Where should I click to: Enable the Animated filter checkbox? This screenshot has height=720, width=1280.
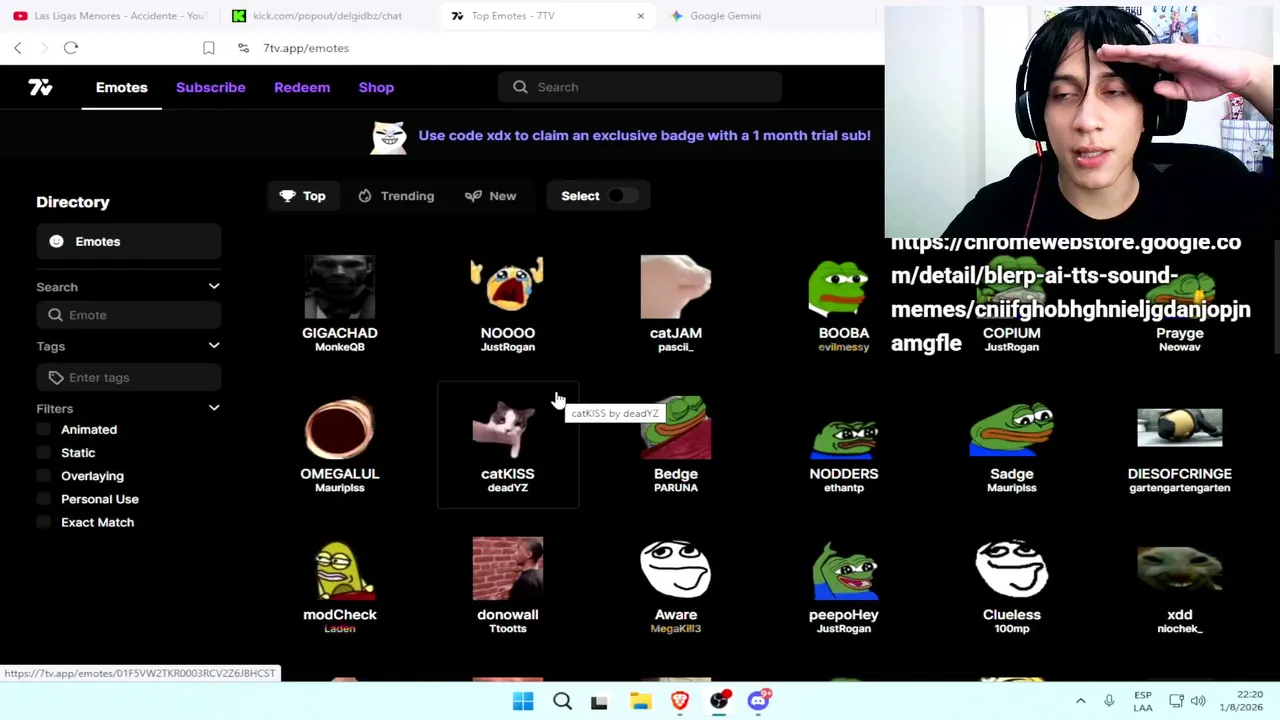pos(44,430)
